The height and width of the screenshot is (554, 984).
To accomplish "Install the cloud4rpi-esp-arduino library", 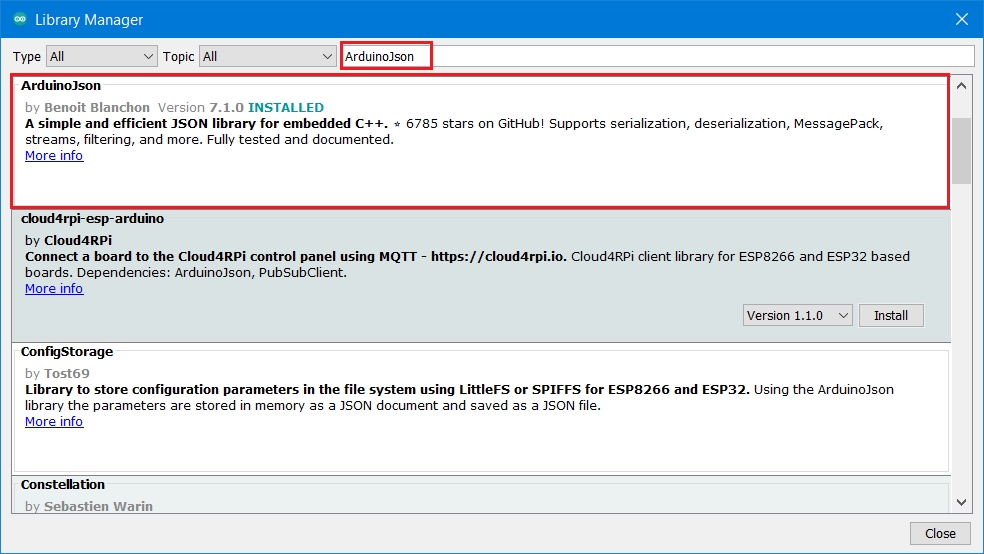I will click(890, 315).
